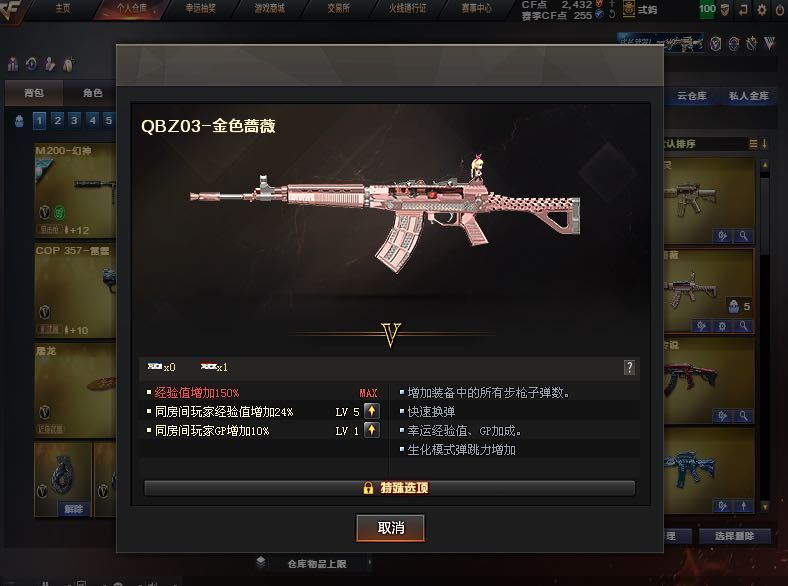Open the locked 特殊选项 bar
This screenshot has height=586, width=788.
click(x=389, y=488)
